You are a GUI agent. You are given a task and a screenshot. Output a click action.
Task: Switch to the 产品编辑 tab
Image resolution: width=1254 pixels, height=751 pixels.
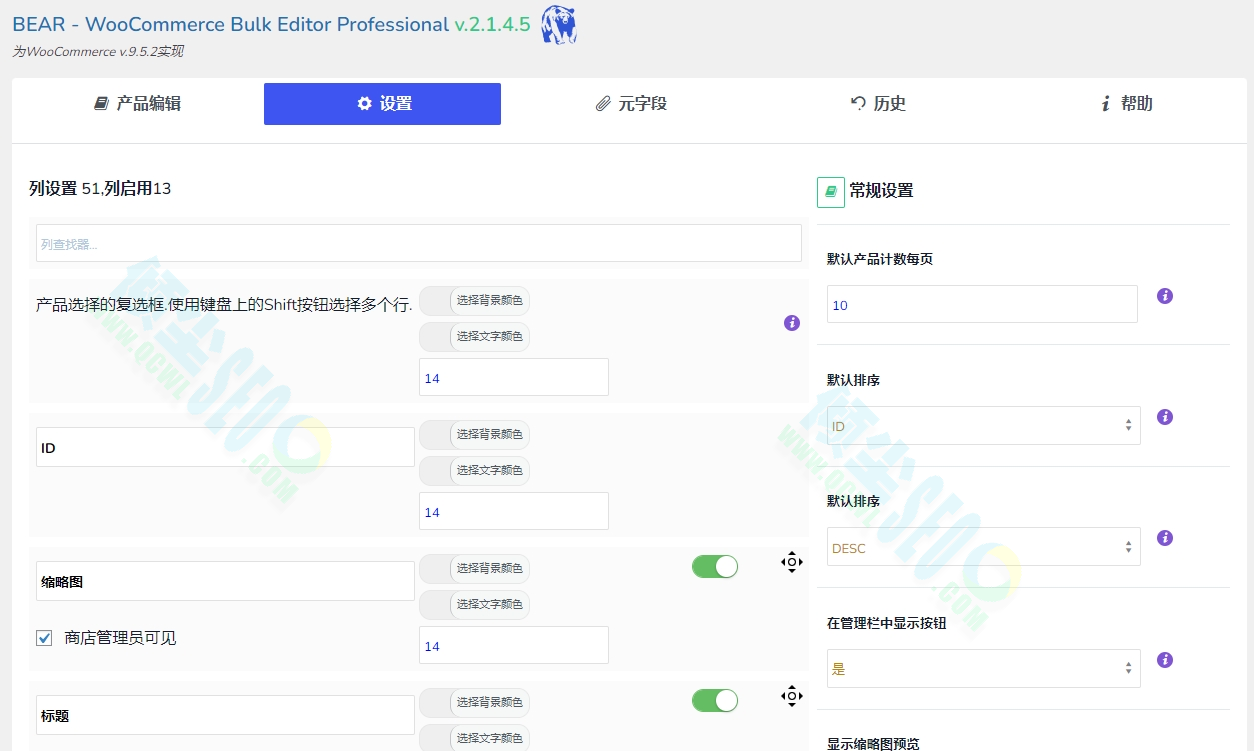(138, 104)
